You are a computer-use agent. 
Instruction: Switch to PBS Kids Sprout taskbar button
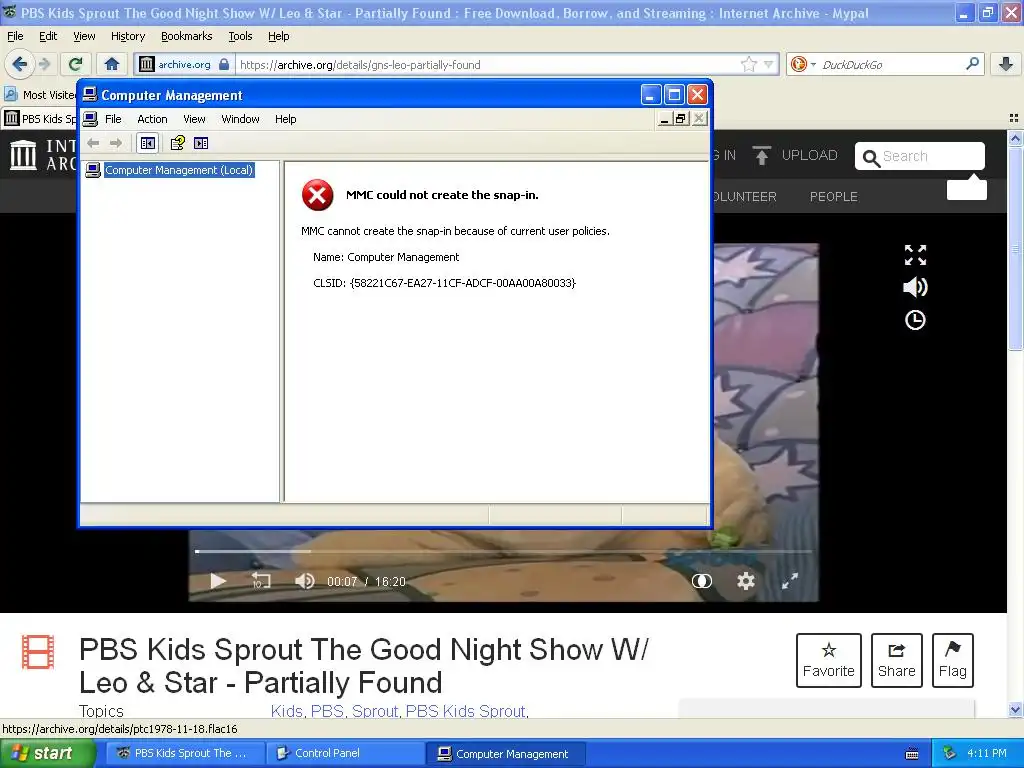(x=185, y=753)
